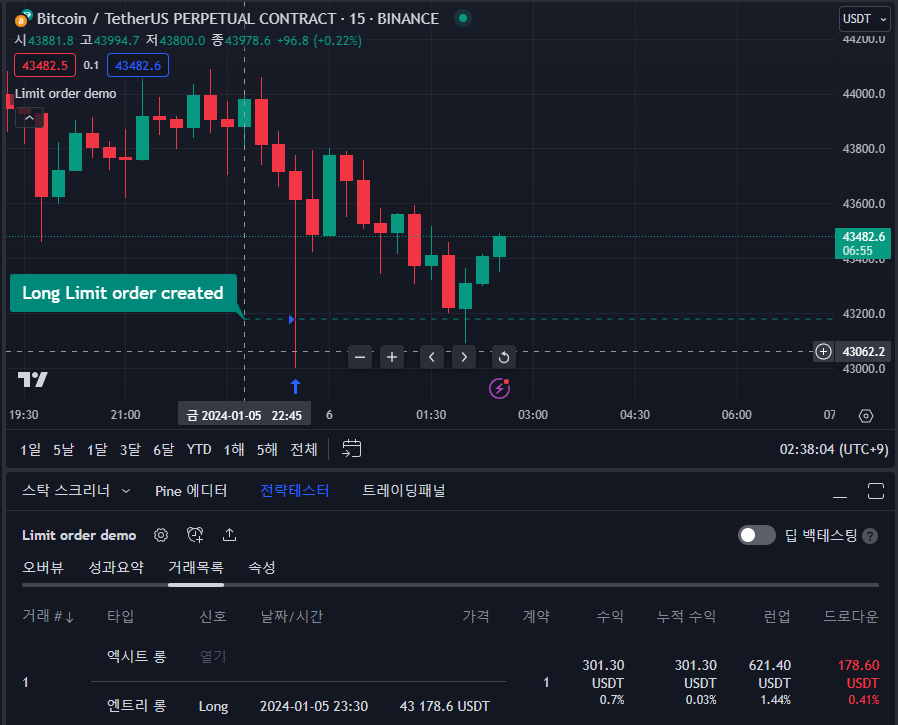Screen dimensions: 898x725
Task: Open the 속성 tab
Action: point(262,568)
